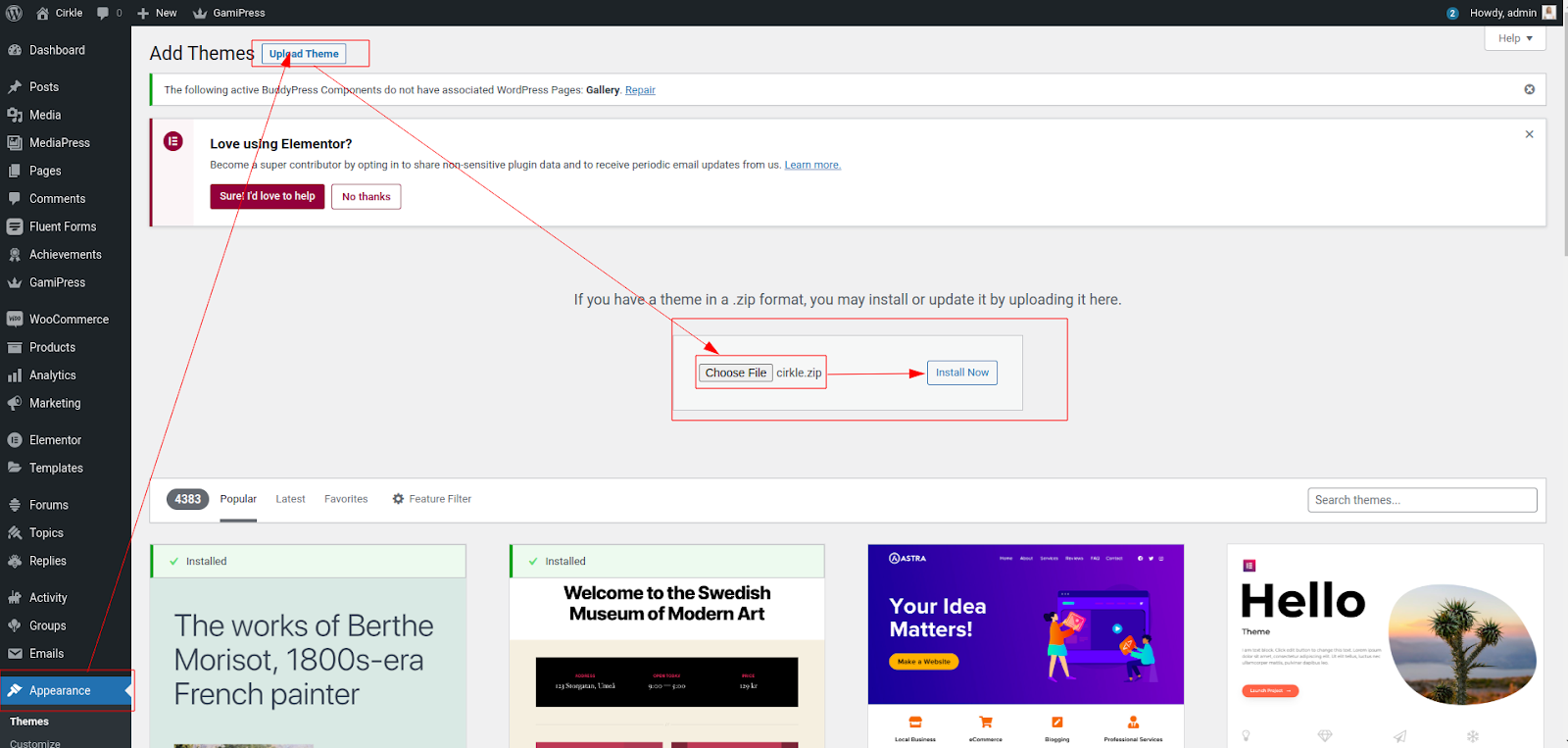Click the MediaPress sidebar icon
Image resolution: width=1568 pixels, height=748 pixels.
(15, 143)
